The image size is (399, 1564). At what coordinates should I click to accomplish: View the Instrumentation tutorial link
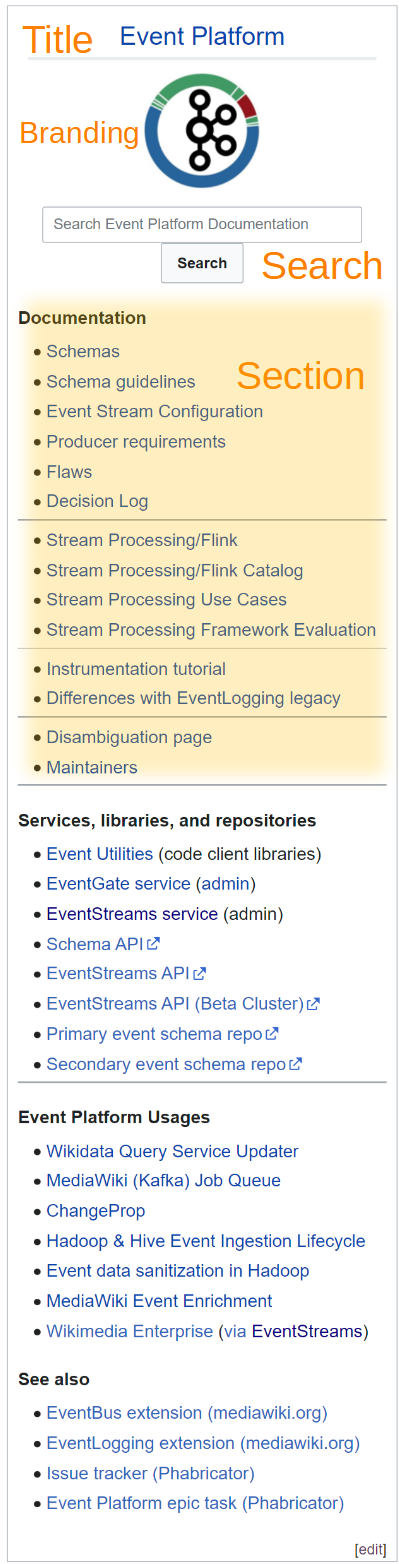point(136,669)
